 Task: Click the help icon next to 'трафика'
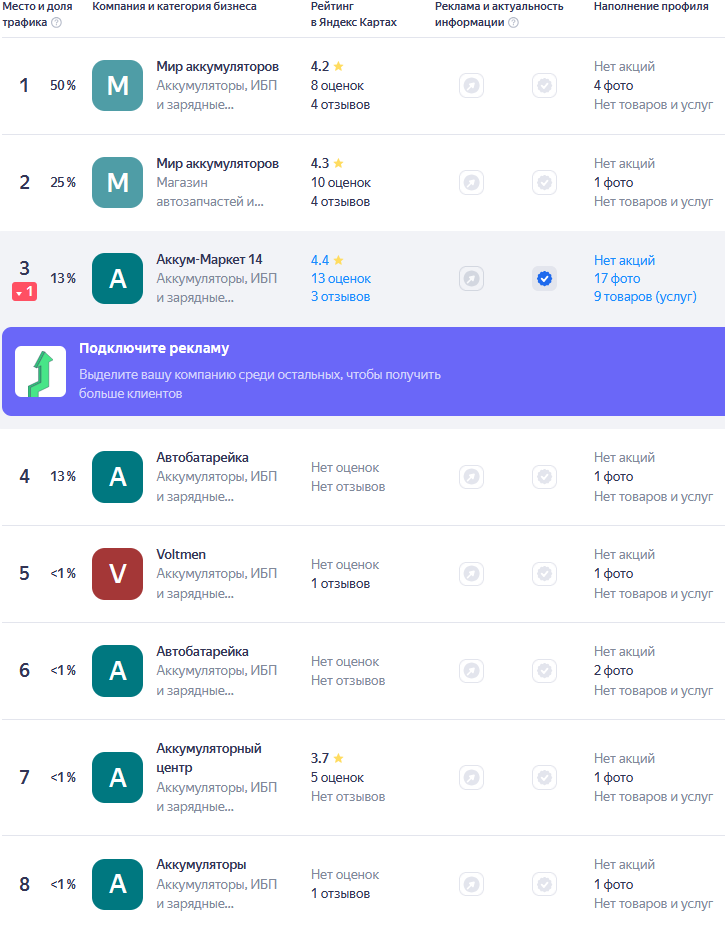point(56,23)
